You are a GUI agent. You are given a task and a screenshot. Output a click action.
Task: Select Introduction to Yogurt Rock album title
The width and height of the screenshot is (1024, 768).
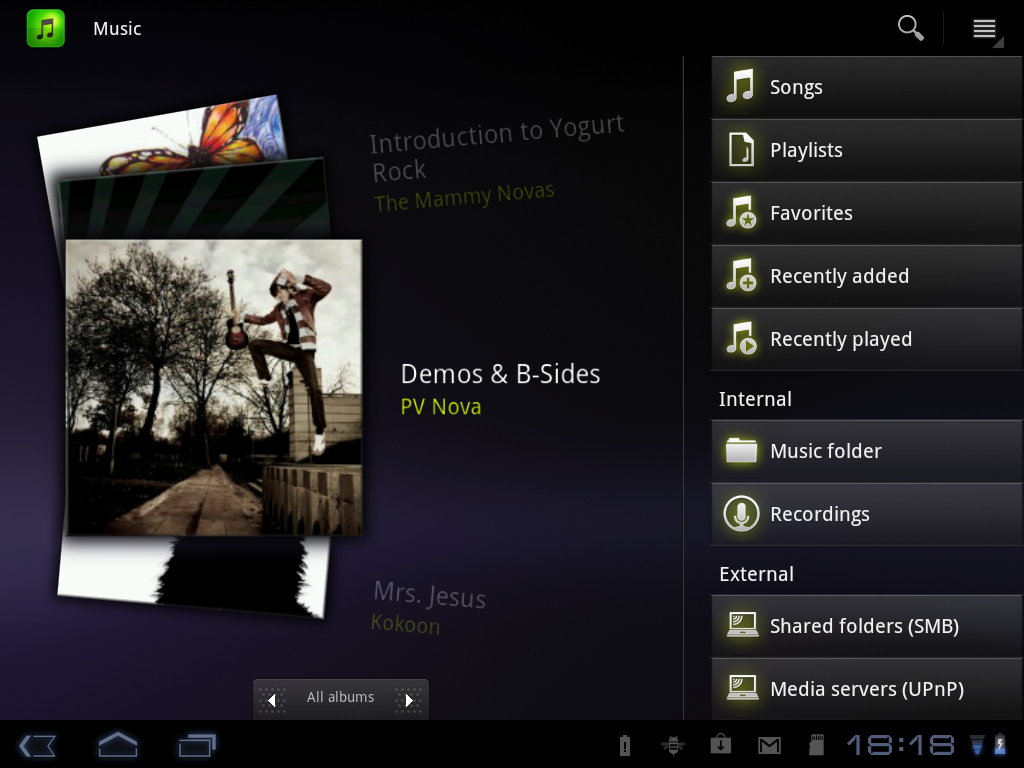pyautogui.click(x=497, y=149)
